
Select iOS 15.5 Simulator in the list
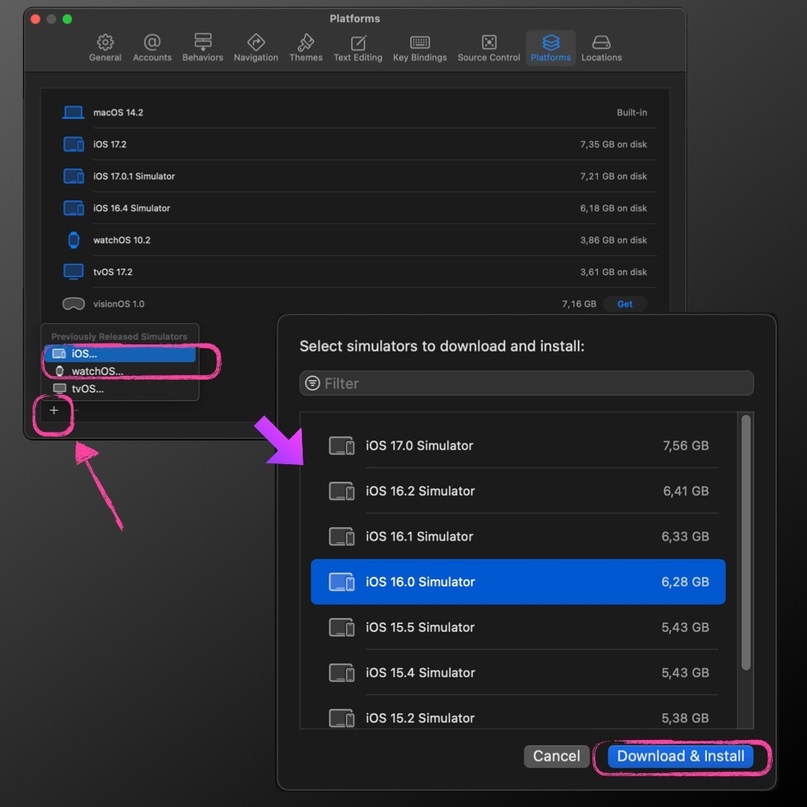pos(518,627)
